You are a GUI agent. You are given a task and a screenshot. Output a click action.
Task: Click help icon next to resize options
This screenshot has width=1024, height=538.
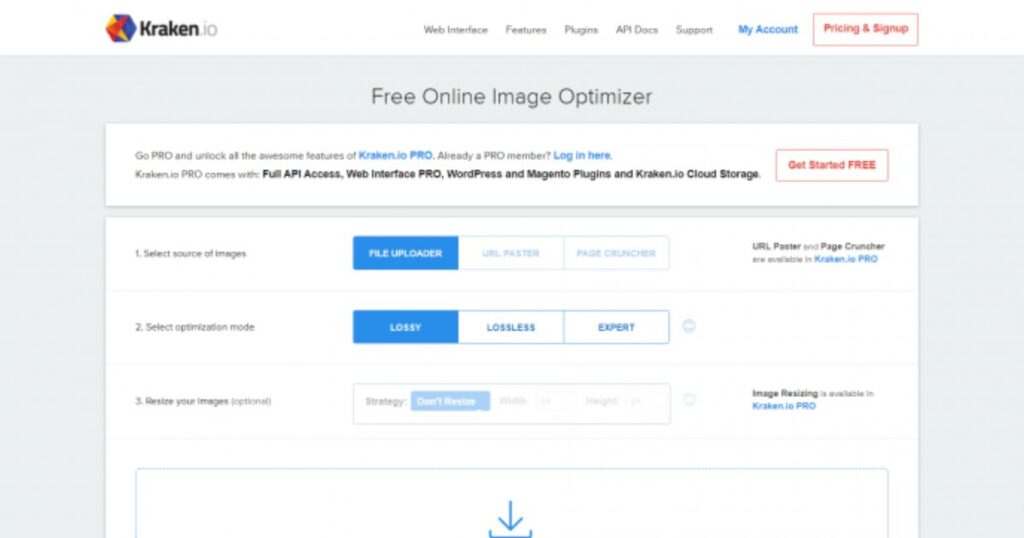click(x=689, y=400)
